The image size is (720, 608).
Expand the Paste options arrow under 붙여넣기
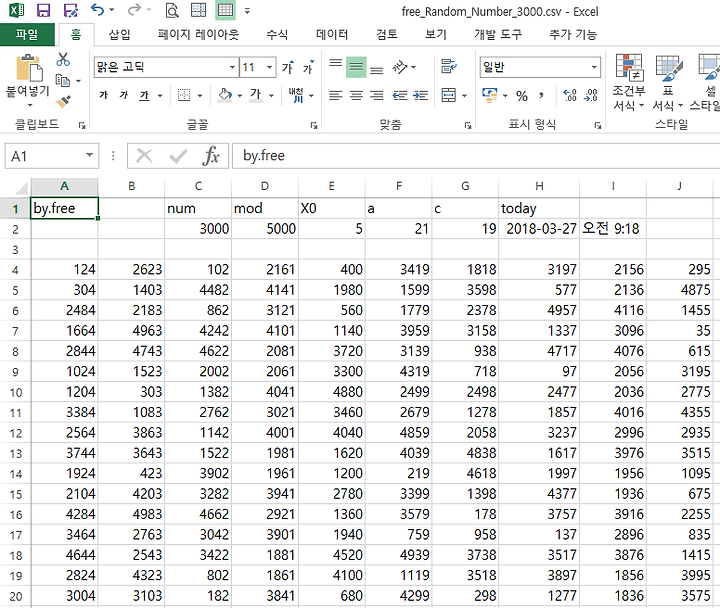(30, 106)
